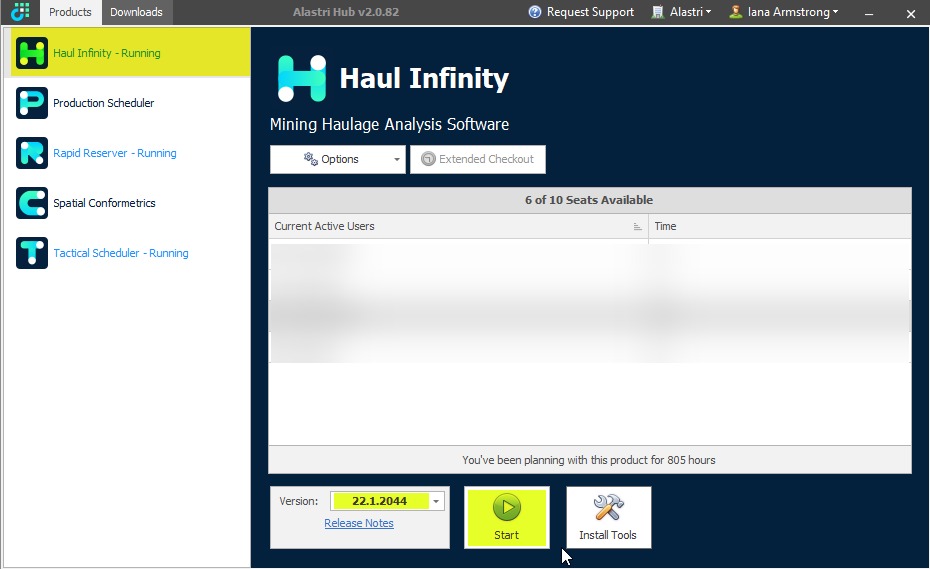
Task: Open Spatial Conformetrics entry
Action: point(127,203)
